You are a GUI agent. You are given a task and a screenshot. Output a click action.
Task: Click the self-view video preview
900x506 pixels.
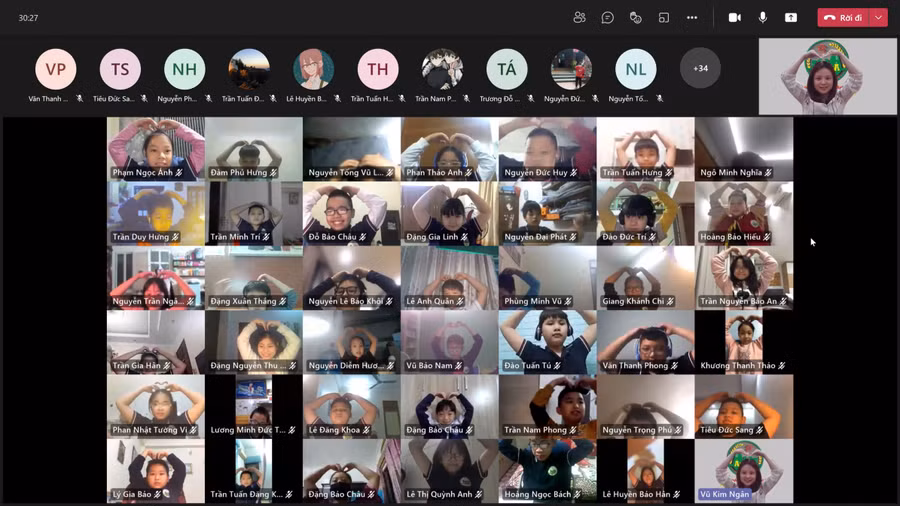pos(827,77)
